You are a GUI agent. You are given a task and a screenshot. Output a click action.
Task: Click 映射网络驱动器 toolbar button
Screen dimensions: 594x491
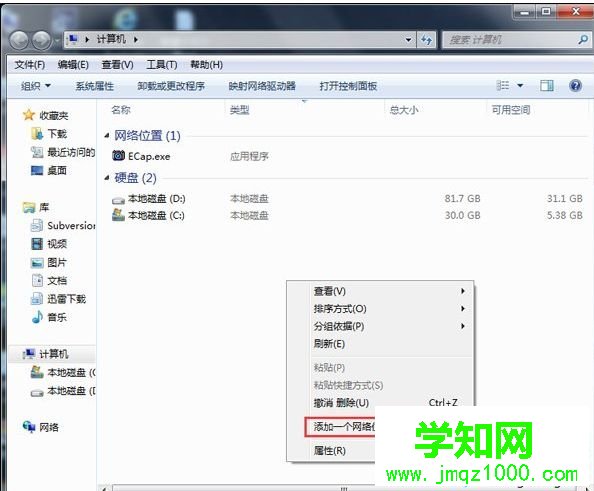click(x=262, y=86)
